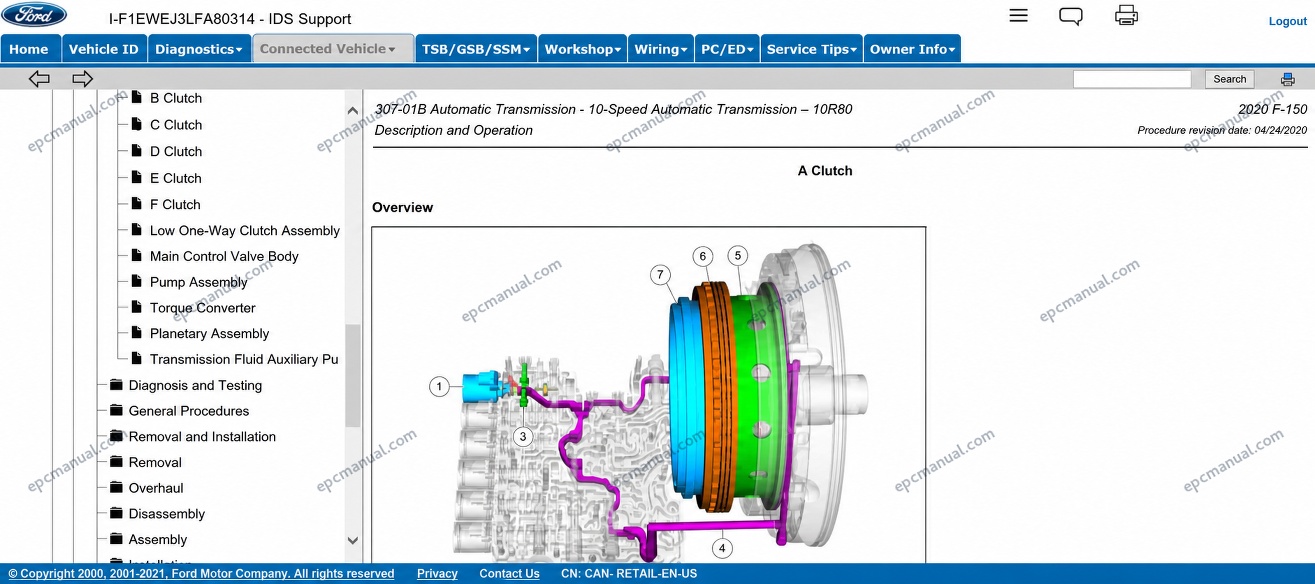This screenshot has width=1315, height=584.
Task: Select C Clutch in the tree
Action: [175, 125]
